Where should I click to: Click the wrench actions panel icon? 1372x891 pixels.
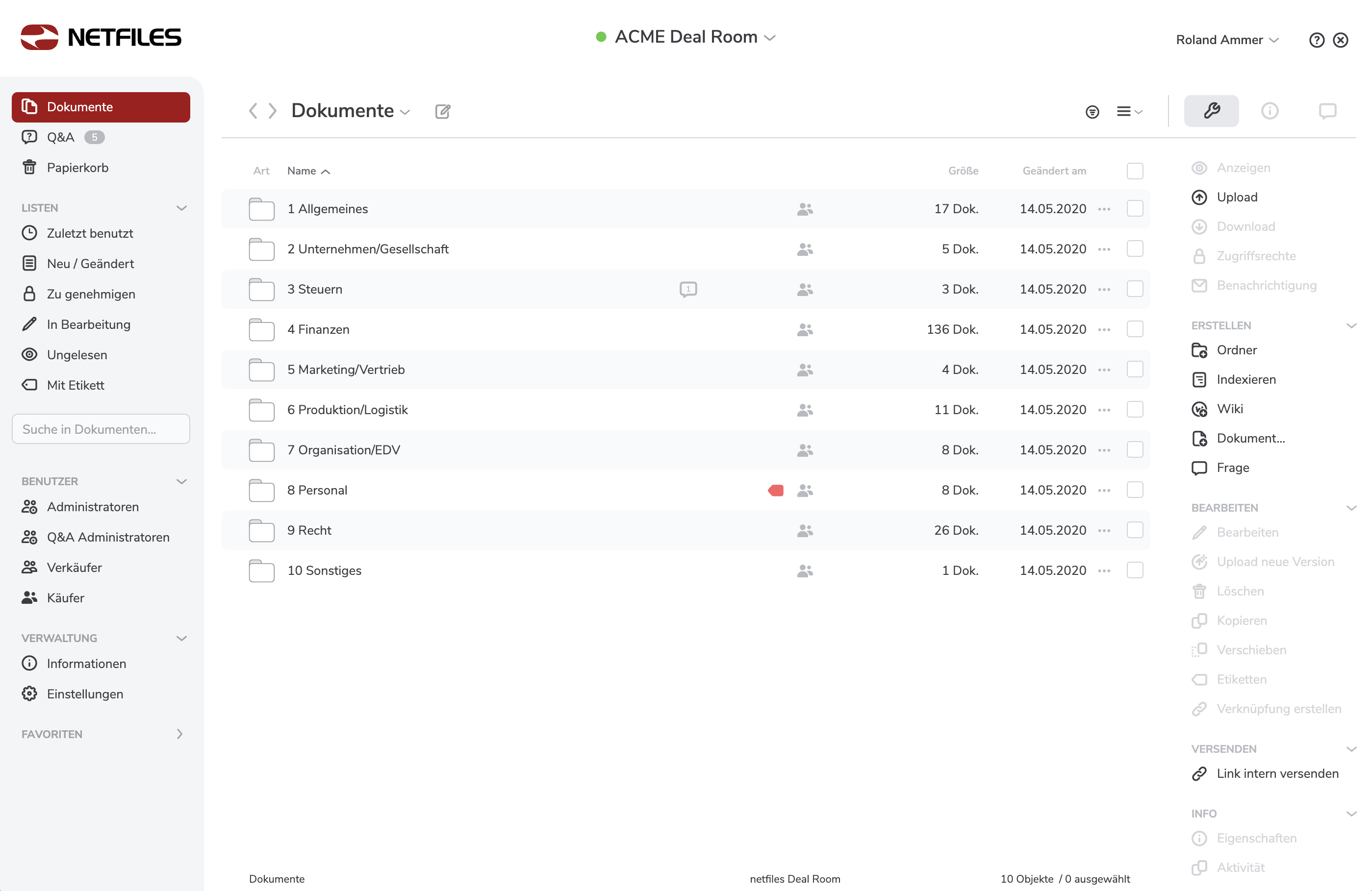pos(1211,111)
